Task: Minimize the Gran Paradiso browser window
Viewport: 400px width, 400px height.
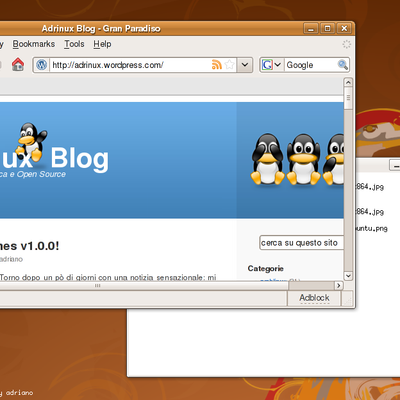Action: tap(311, 29)
